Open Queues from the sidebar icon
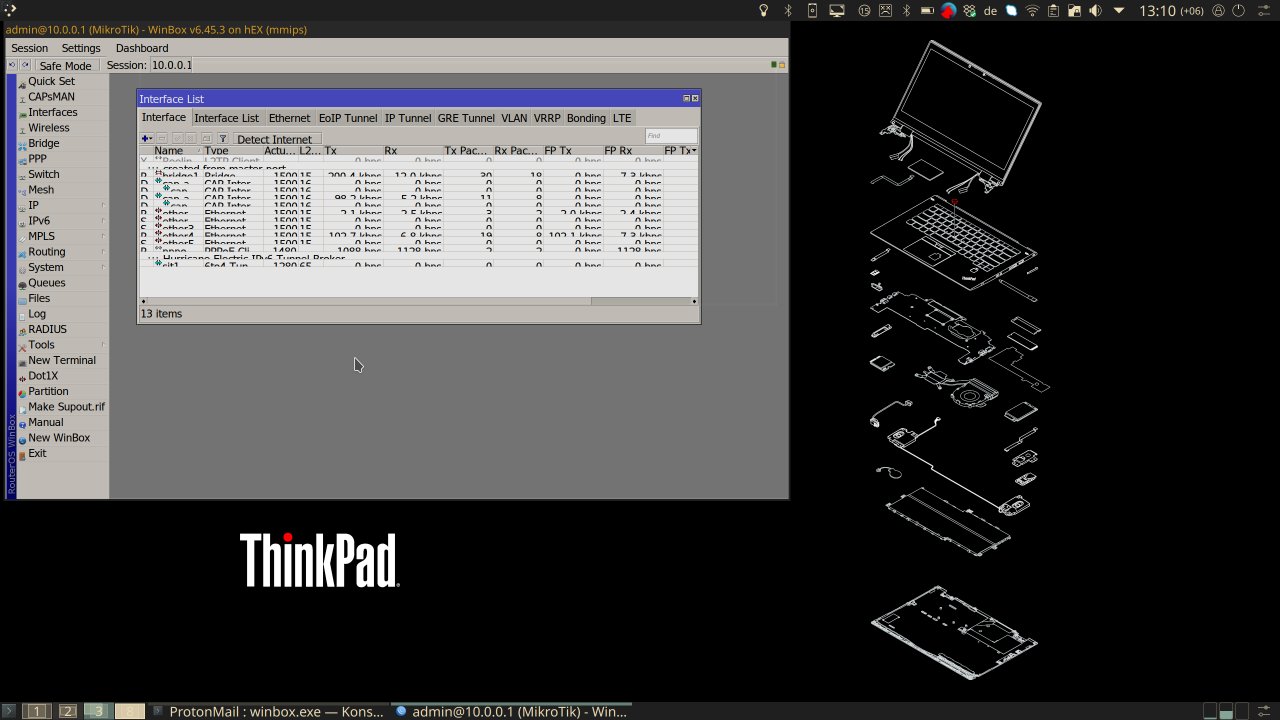 (22, 283)
